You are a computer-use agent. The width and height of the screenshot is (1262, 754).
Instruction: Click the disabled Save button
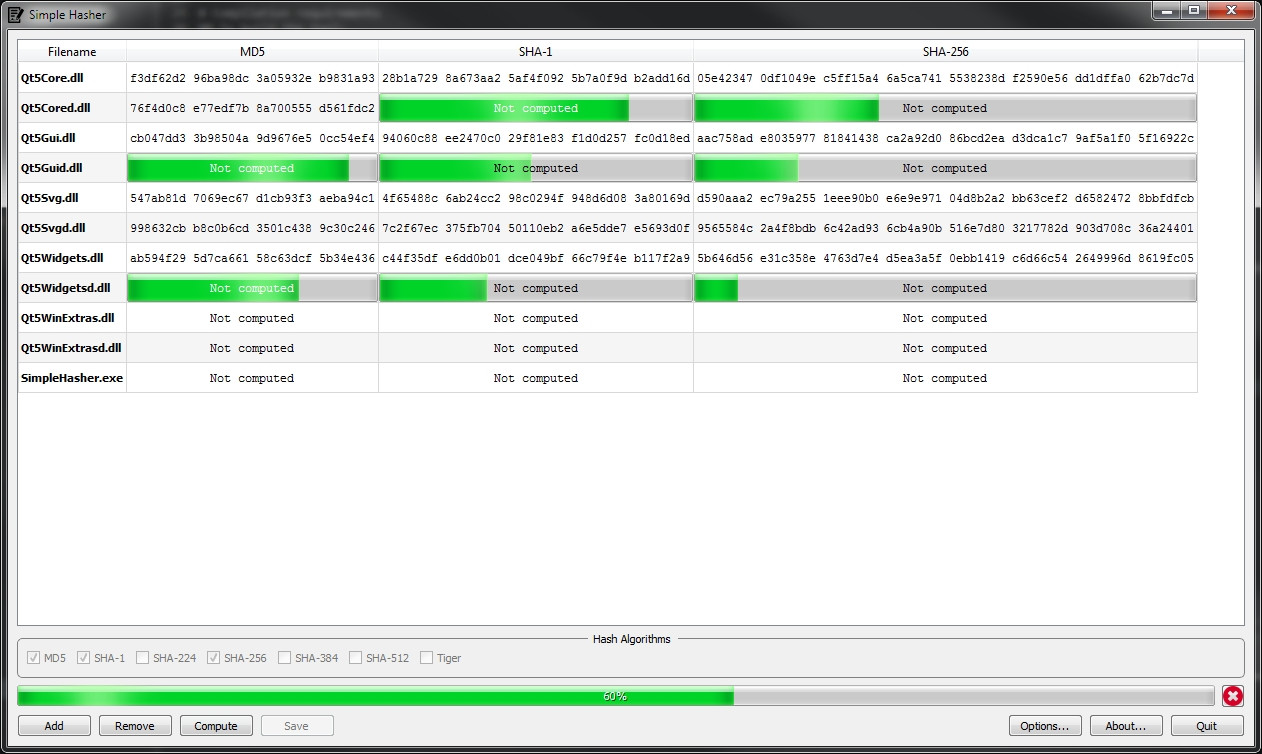[297, 726]
